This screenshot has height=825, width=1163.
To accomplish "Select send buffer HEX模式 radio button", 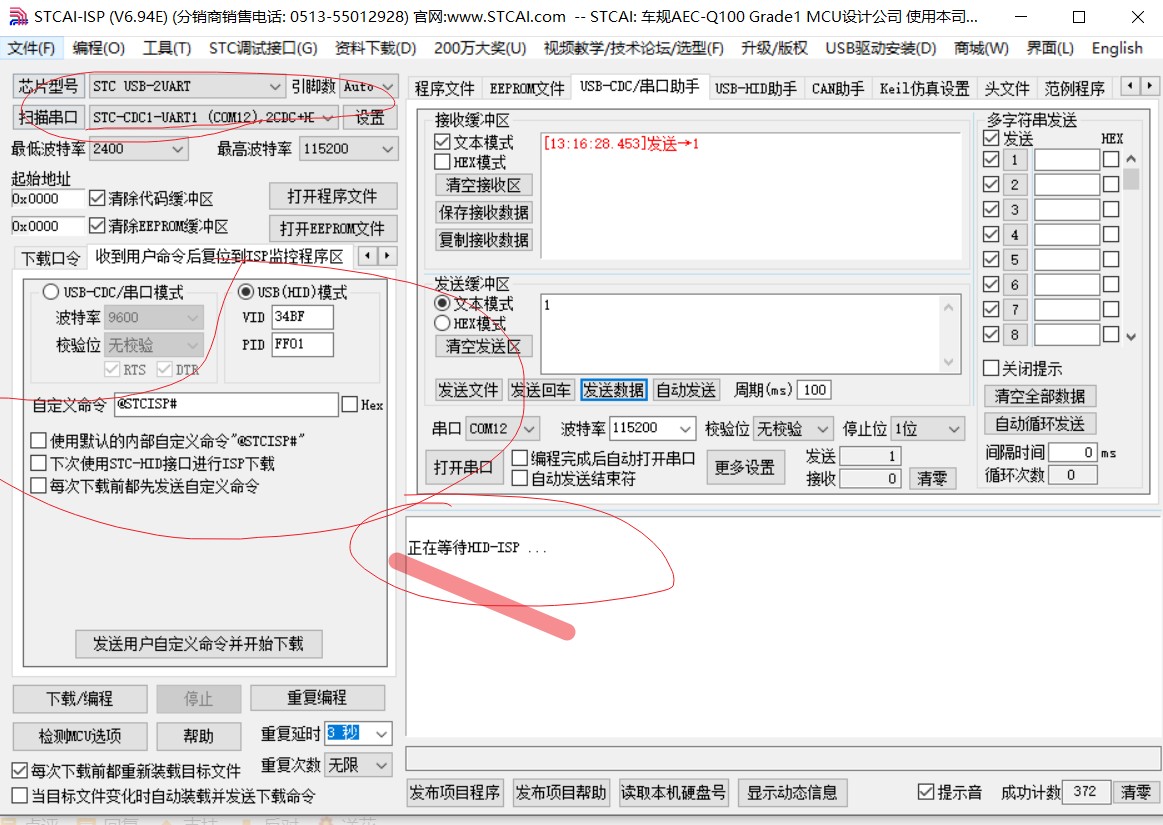I will pos(442,323).
